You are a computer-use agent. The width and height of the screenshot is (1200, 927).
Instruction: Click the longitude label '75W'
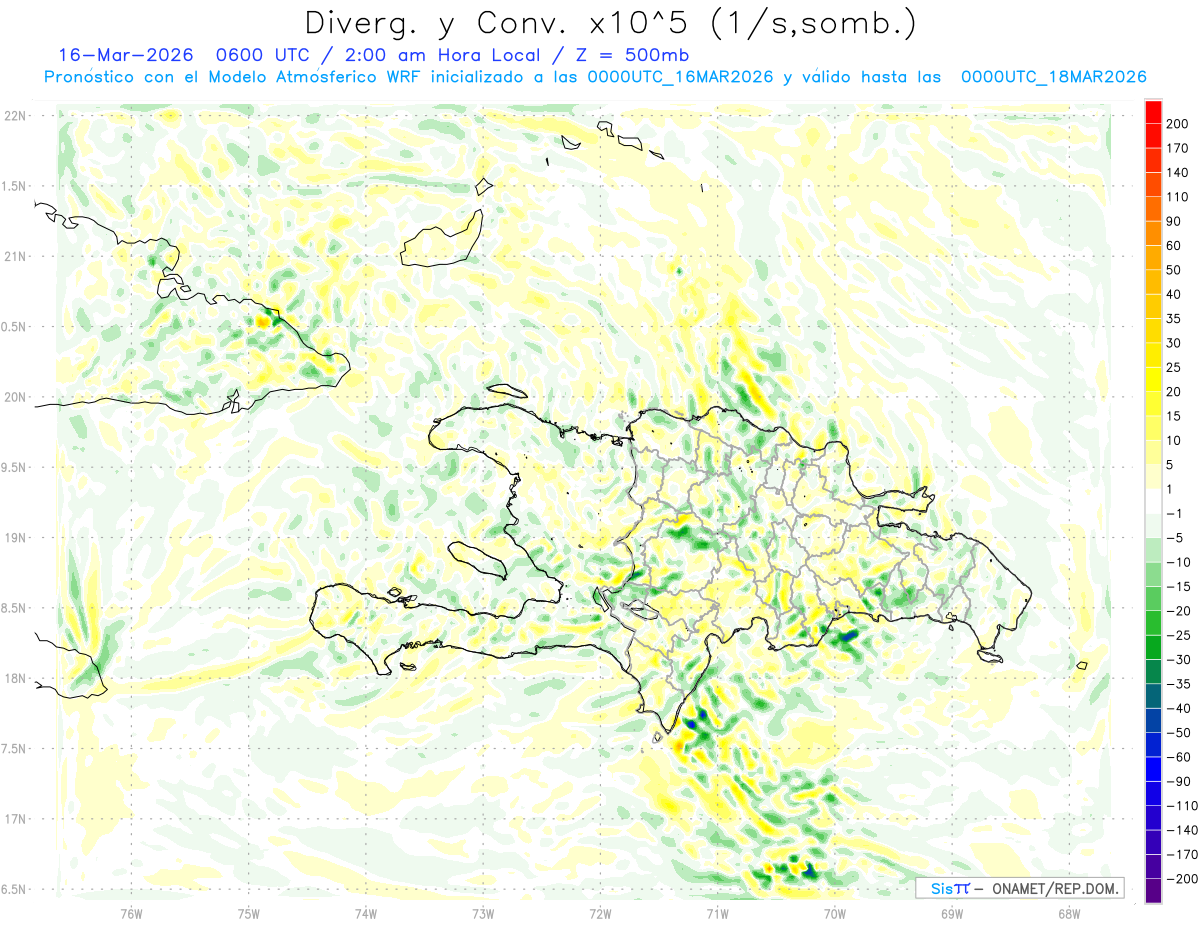249,913
